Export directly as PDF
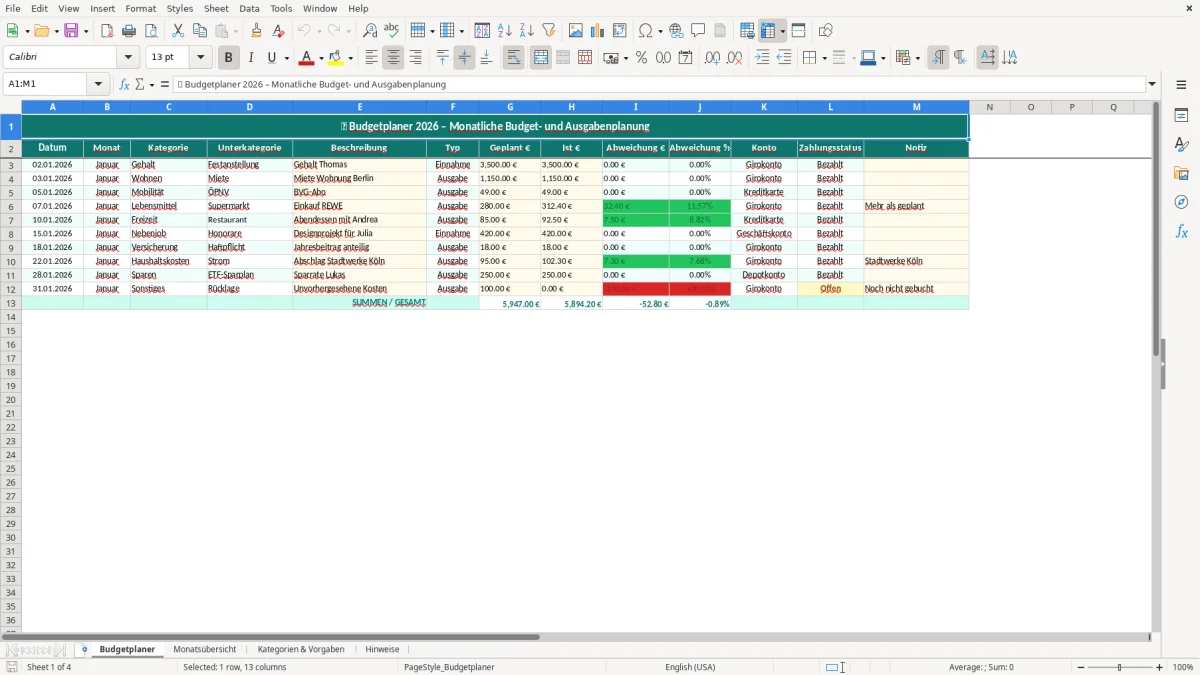This screenshot has height=675, width=1200. [107, 31]
